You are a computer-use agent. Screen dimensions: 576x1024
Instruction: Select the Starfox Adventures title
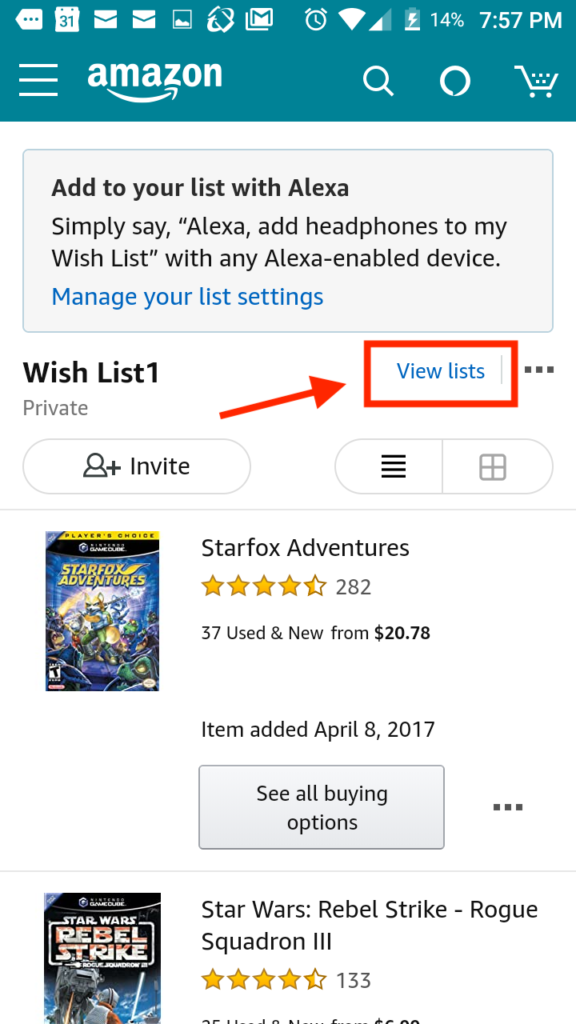tap(304, 547)
